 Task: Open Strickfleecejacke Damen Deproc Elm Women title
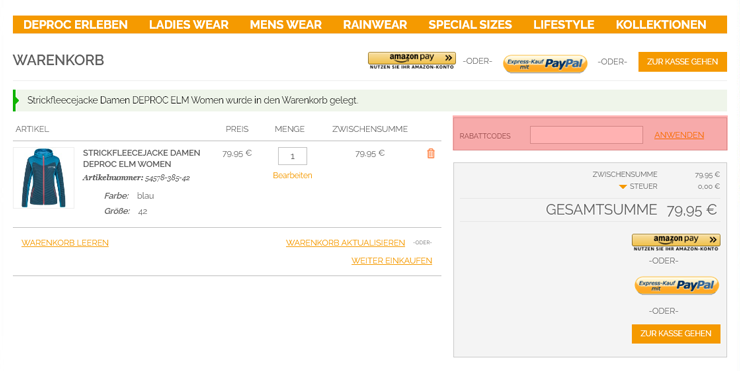click(x=141, y=158)
